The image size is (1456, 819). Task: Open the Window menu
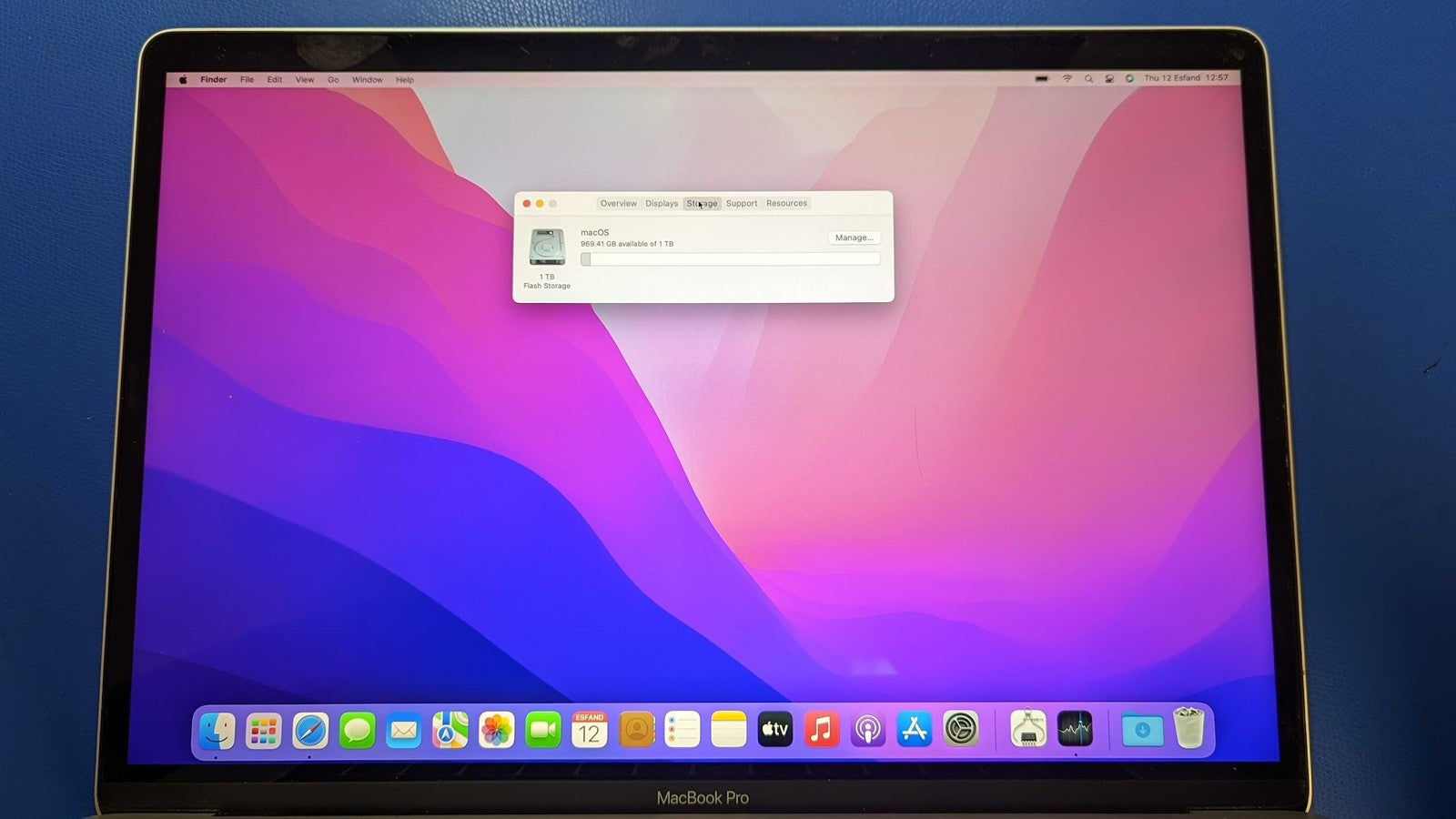pos(368,80)
